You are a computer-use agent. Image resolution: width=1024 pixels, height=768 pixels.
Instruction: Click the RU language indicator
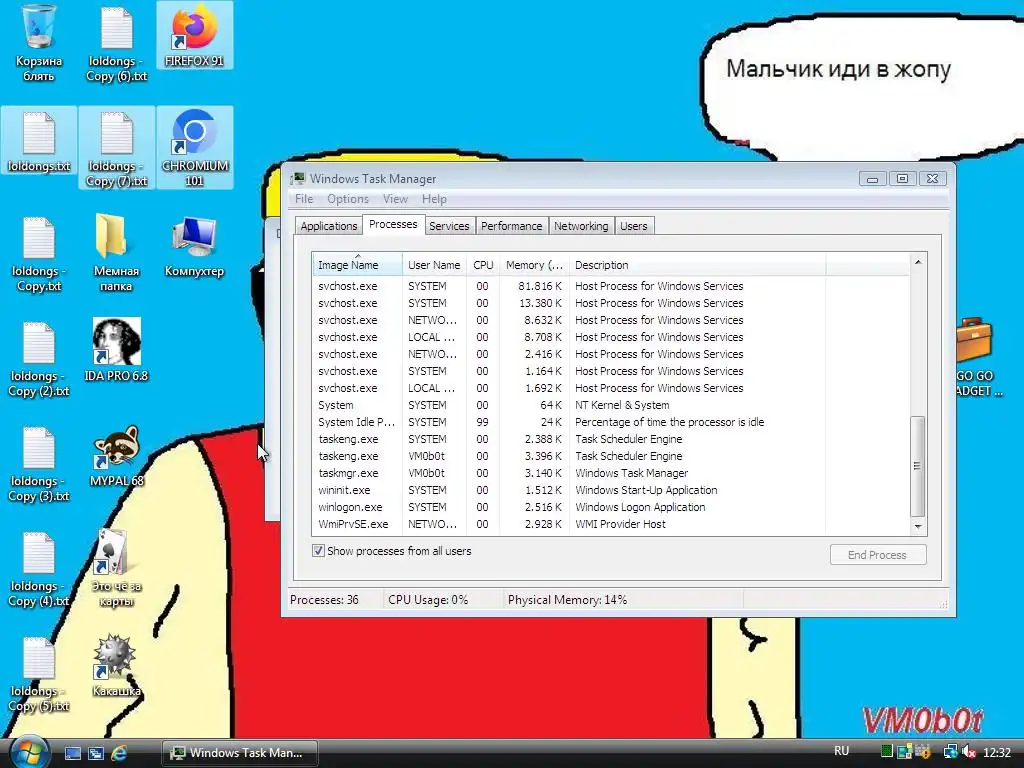coord(841,751)
